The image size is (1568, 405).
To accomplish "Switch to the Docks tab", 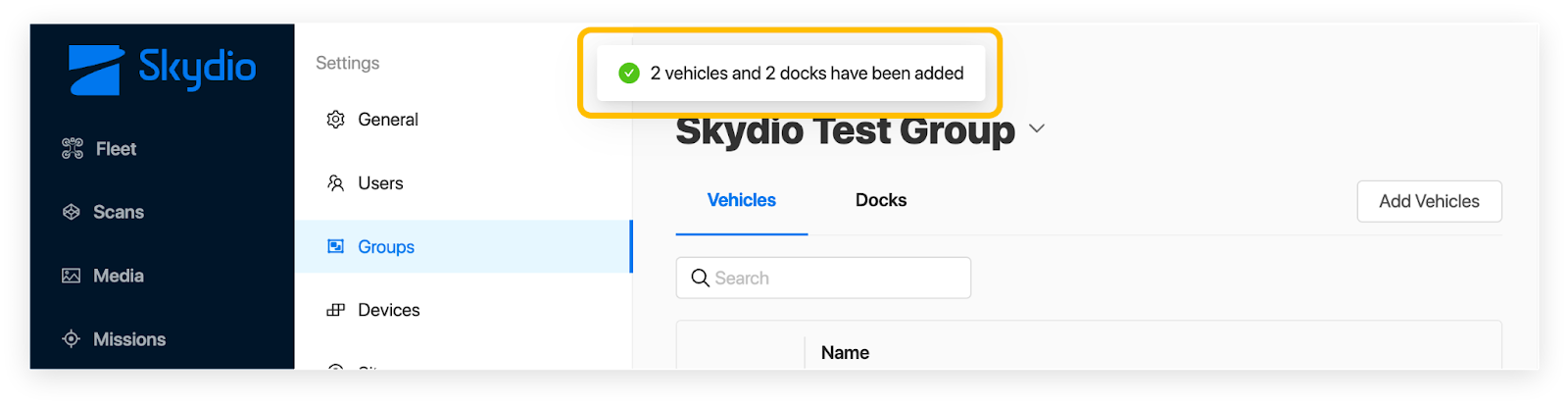I will [x=881, y=200].
